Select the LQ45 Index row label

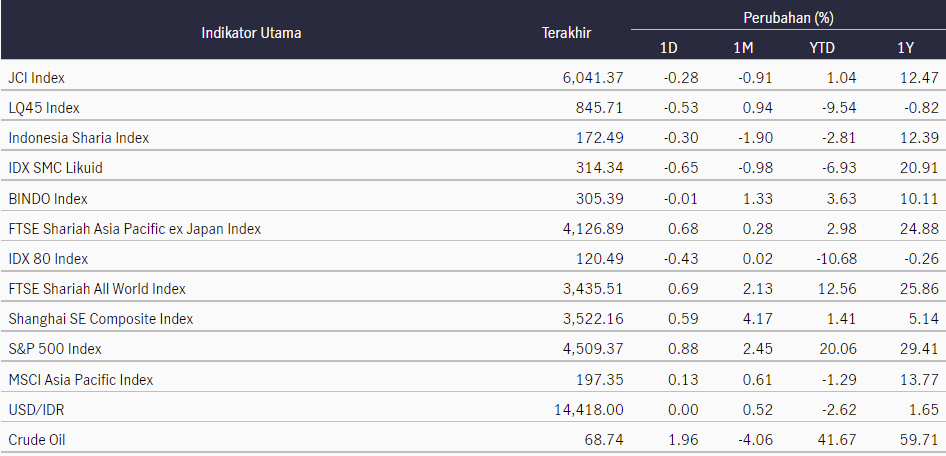coord(44,108)
